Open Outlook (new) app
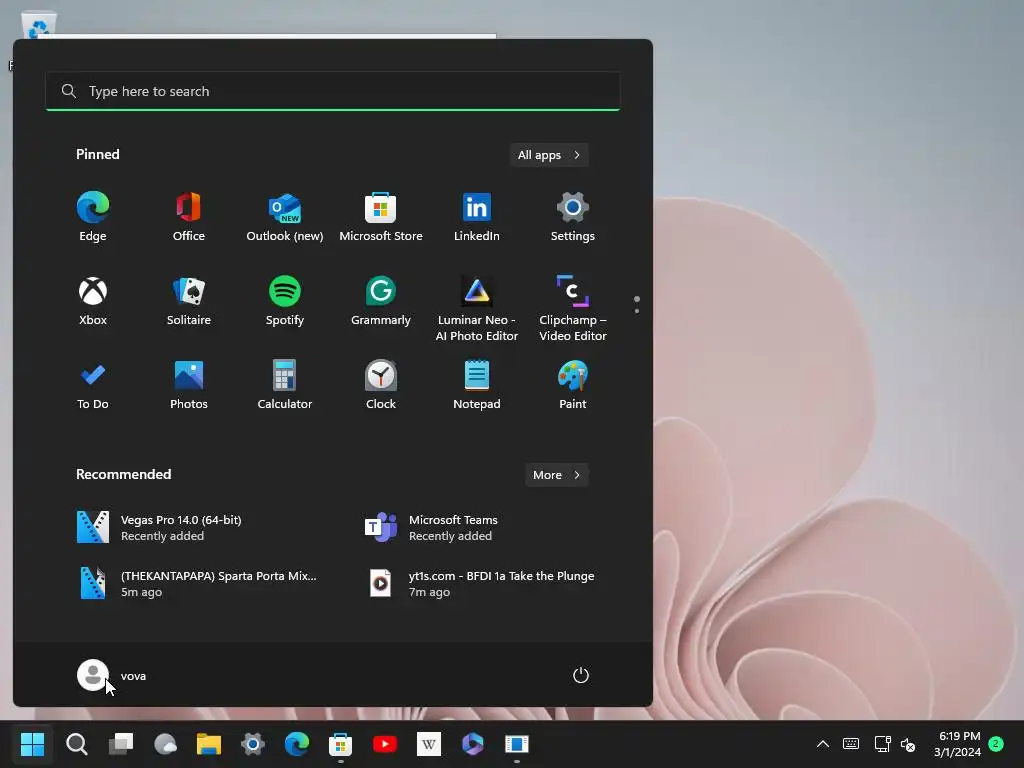The width and height of the screenshot is (1024, 768). coord(285,217)
